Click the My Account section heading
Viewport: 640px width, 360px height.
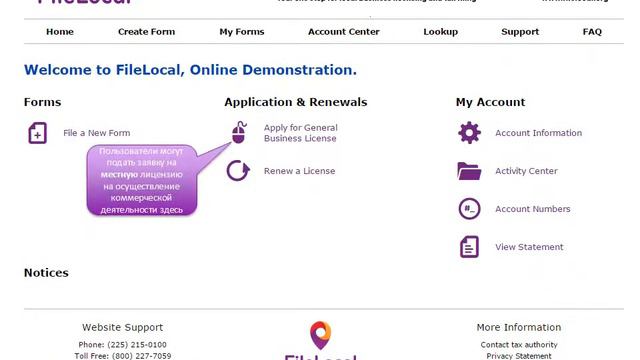pos(491,102)
